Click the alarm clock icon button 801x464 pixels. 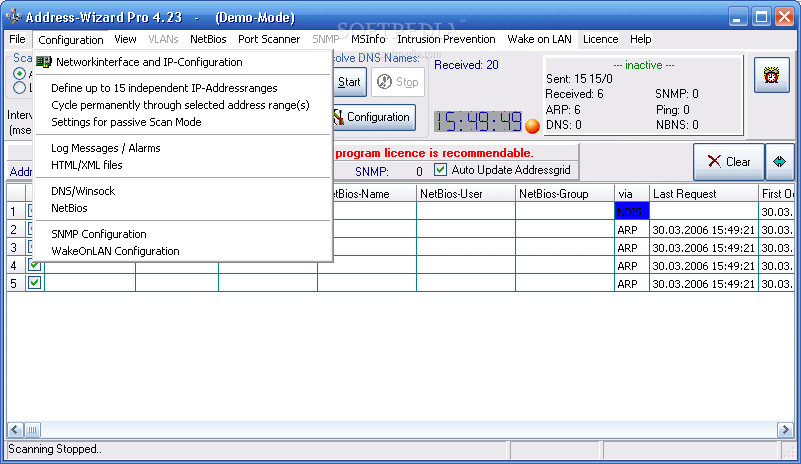[771, 75]
